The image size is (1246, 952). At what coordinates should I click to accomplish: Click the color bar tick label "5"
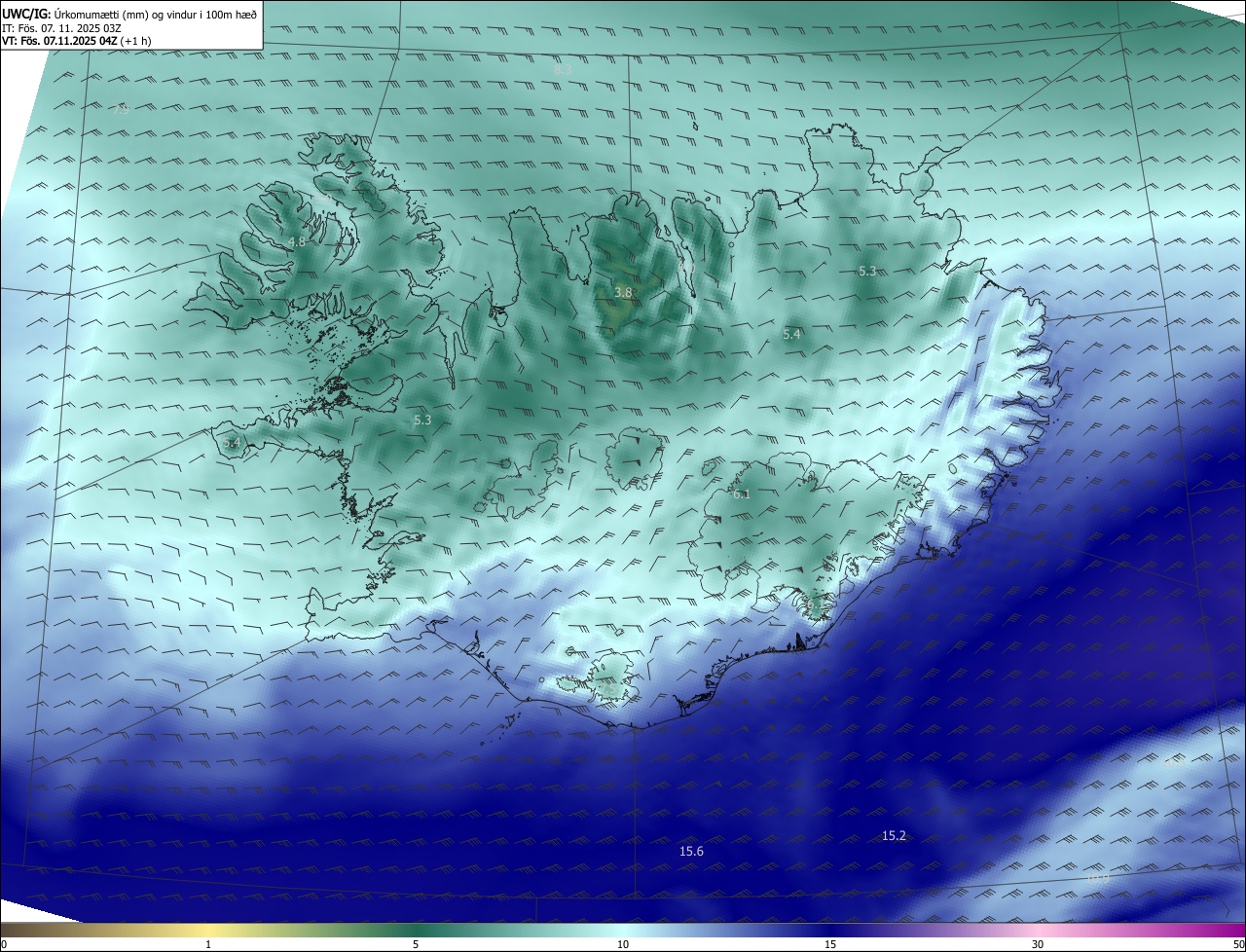[x=416, y=944]
